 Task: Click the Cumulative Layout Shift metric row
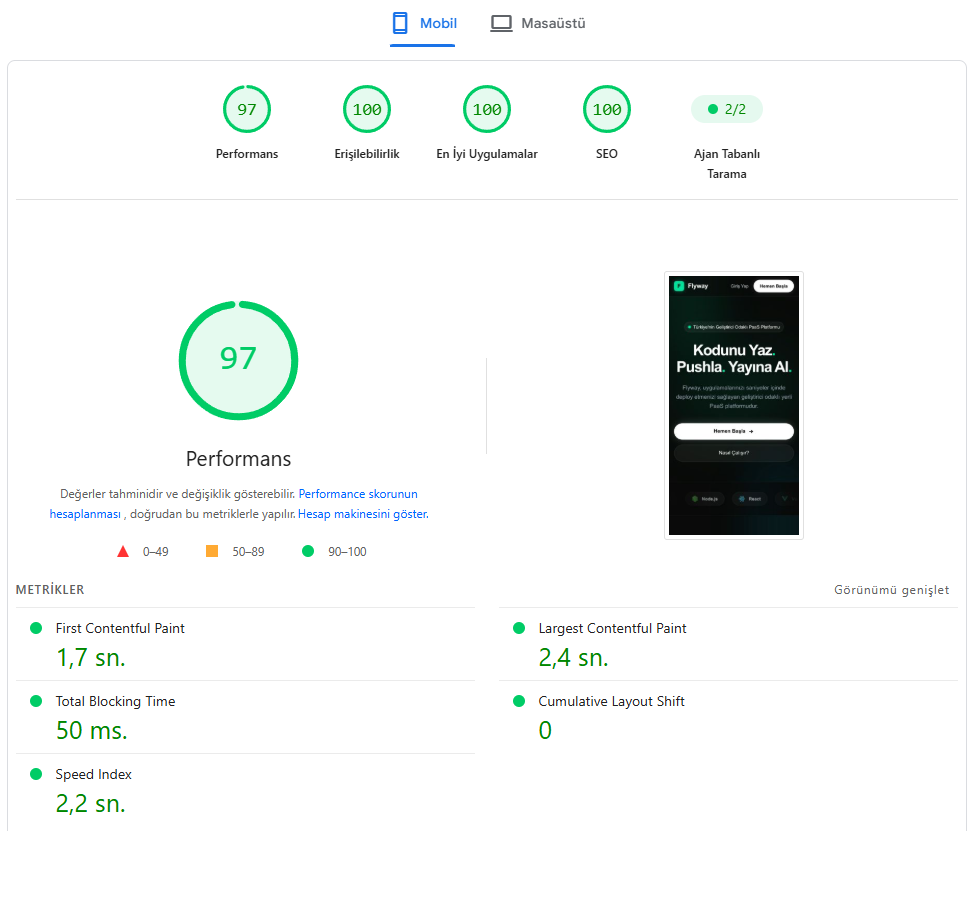pos(728,717)
